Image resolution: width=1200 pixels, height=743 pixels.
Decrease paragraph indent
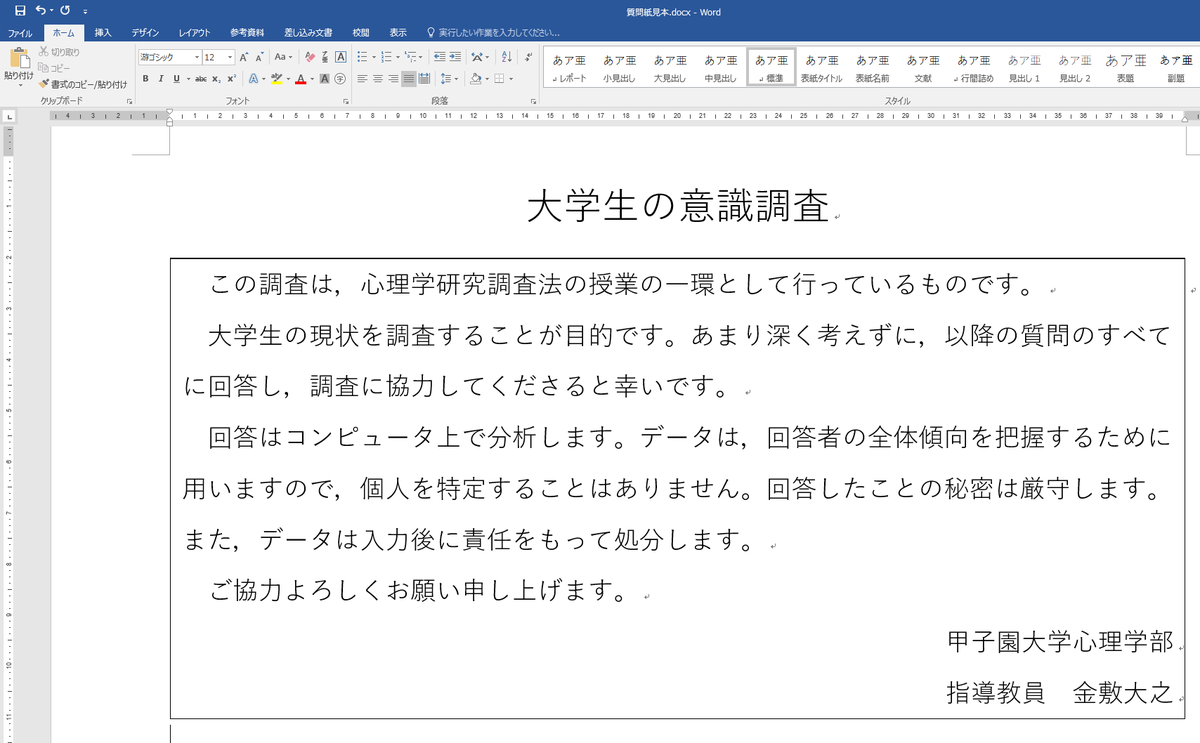coord(440,57)
